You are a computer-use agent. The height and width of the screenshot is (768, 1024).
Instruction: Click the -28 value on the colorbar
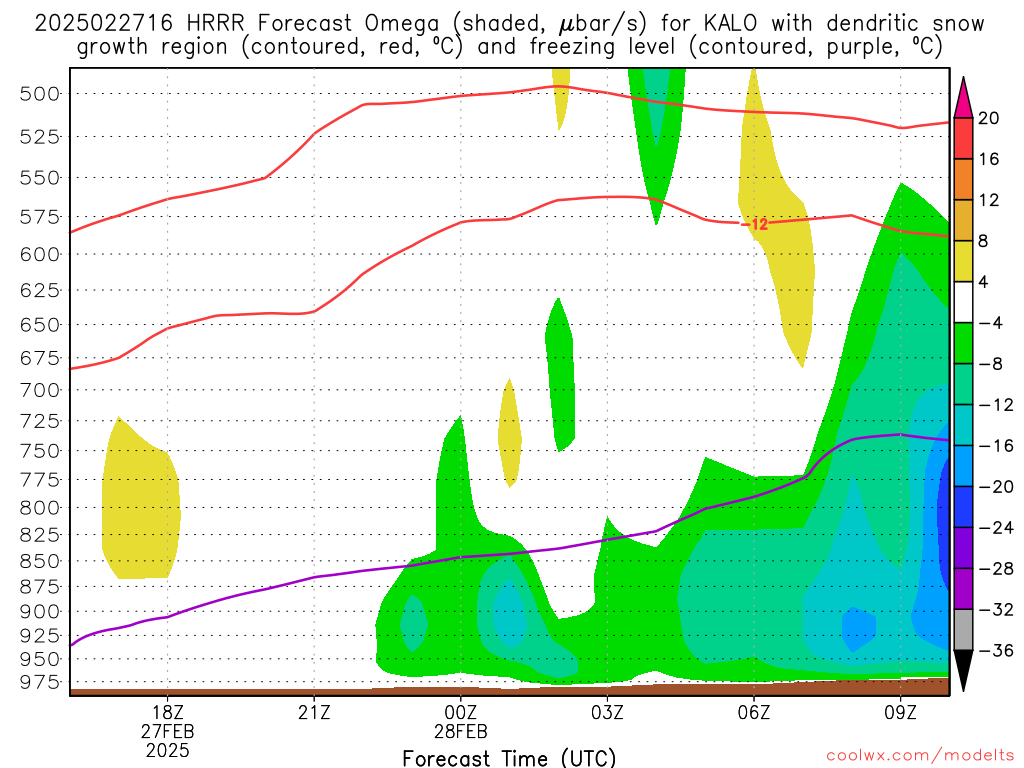pos(996,569)
